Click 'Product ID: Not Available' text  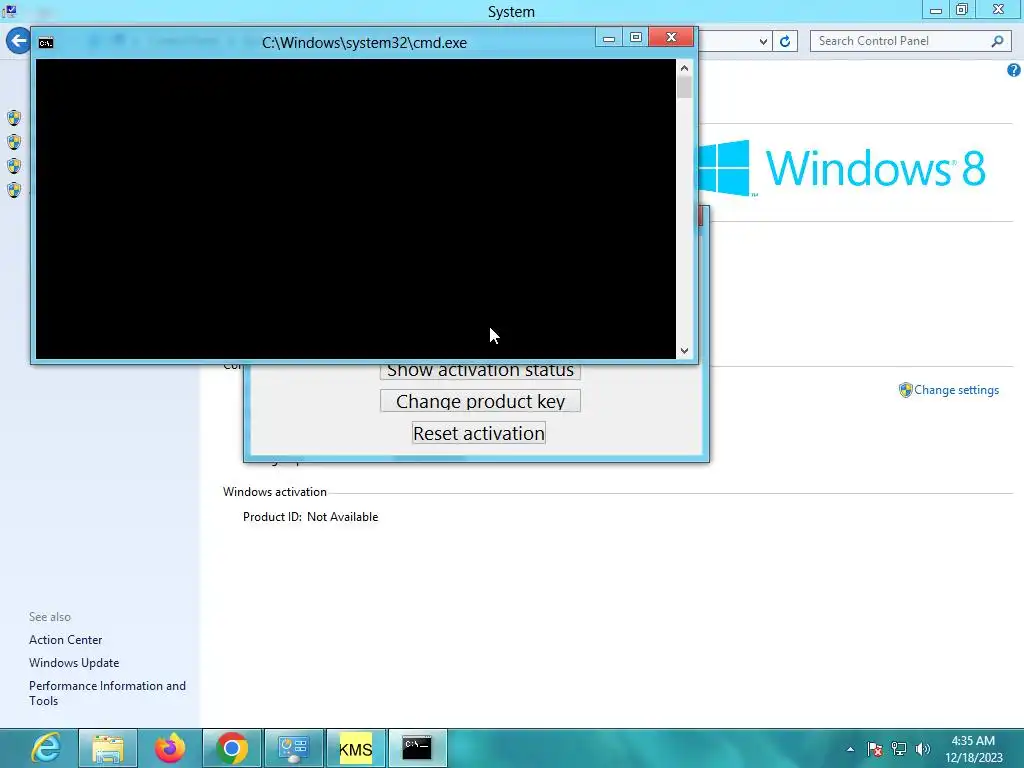310,517
